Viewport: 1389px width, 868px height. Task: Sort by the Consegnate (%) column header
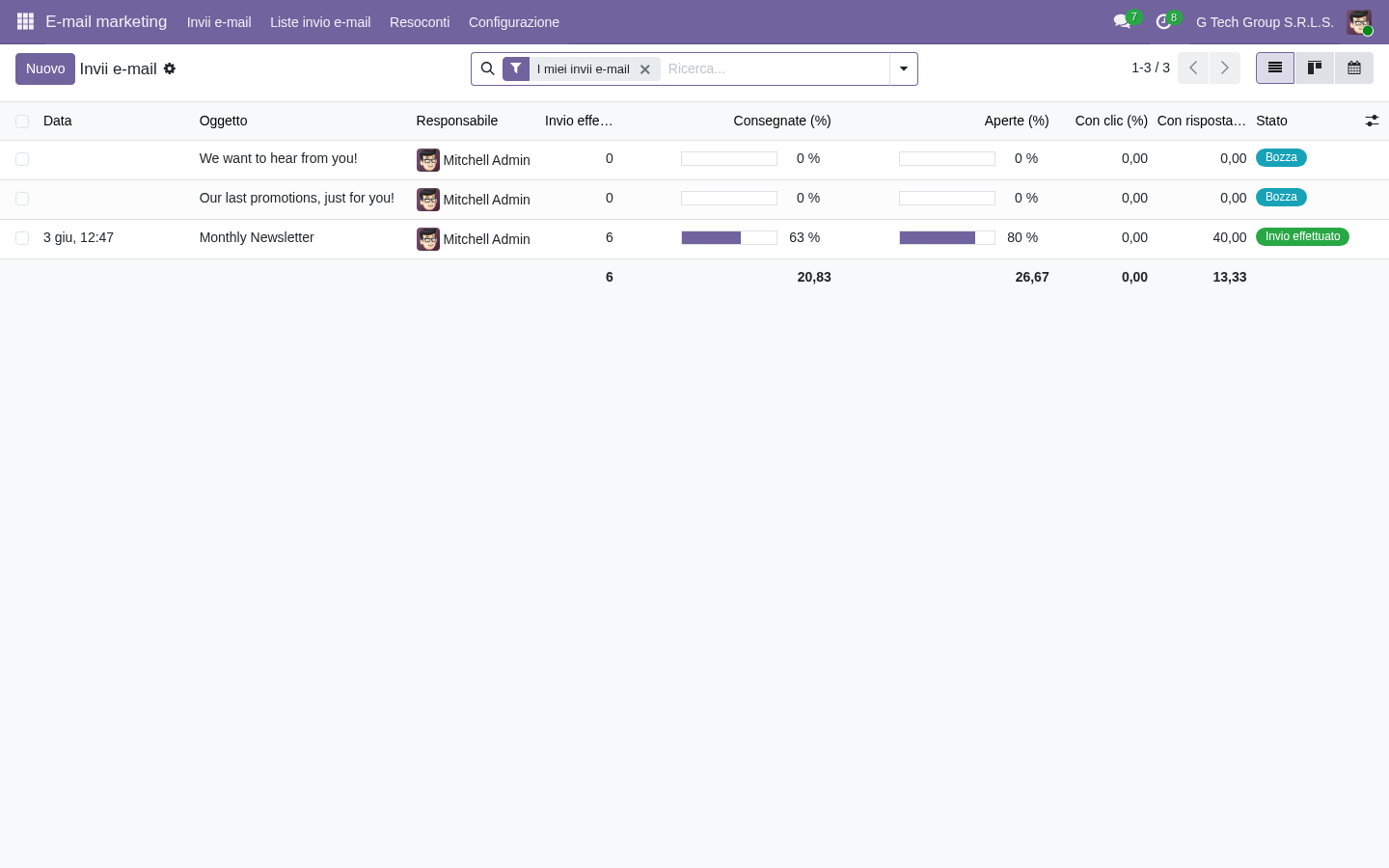782,121
